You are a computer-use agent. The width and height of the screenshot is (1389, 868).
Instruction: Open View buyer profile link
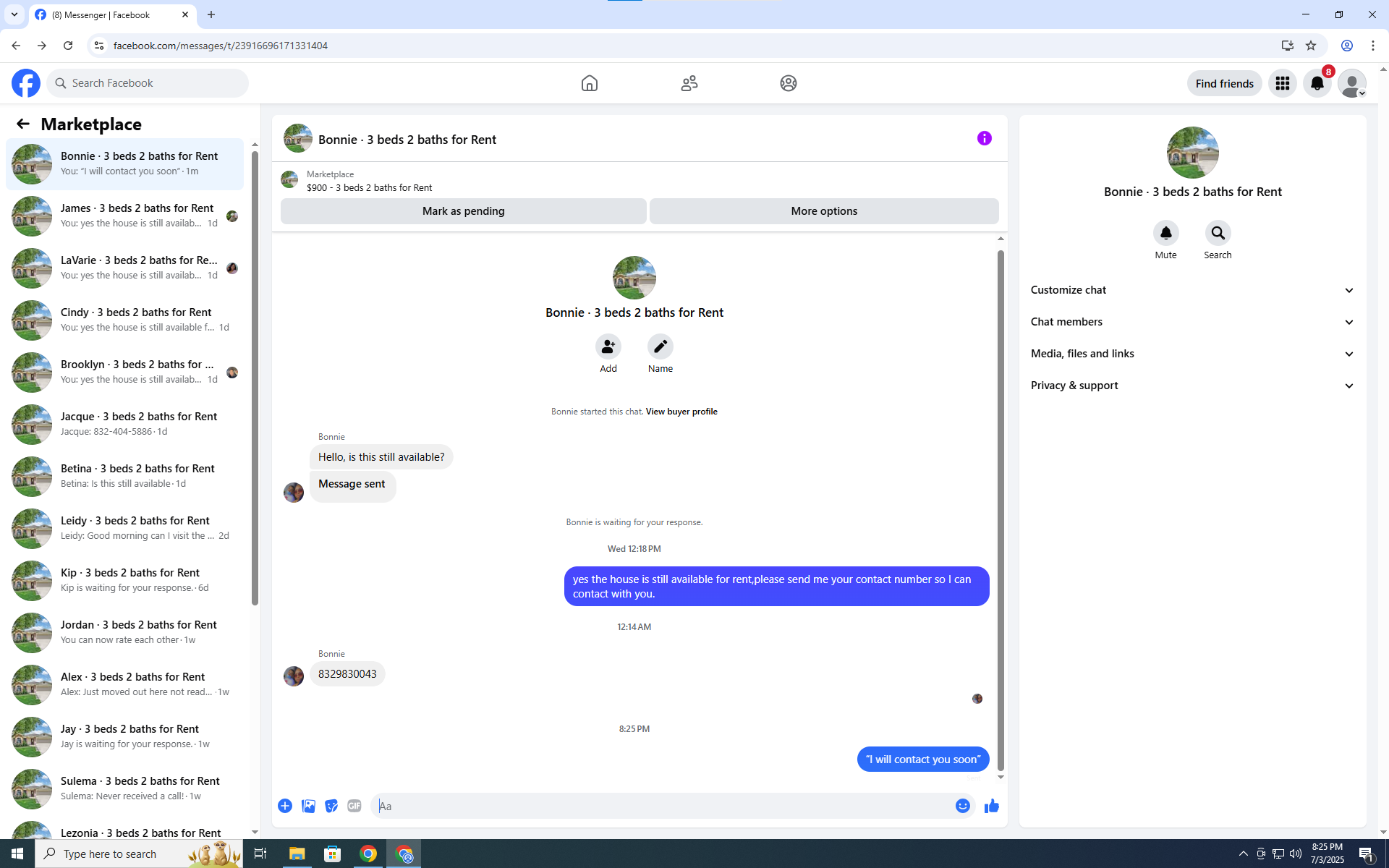click(681, 412)
